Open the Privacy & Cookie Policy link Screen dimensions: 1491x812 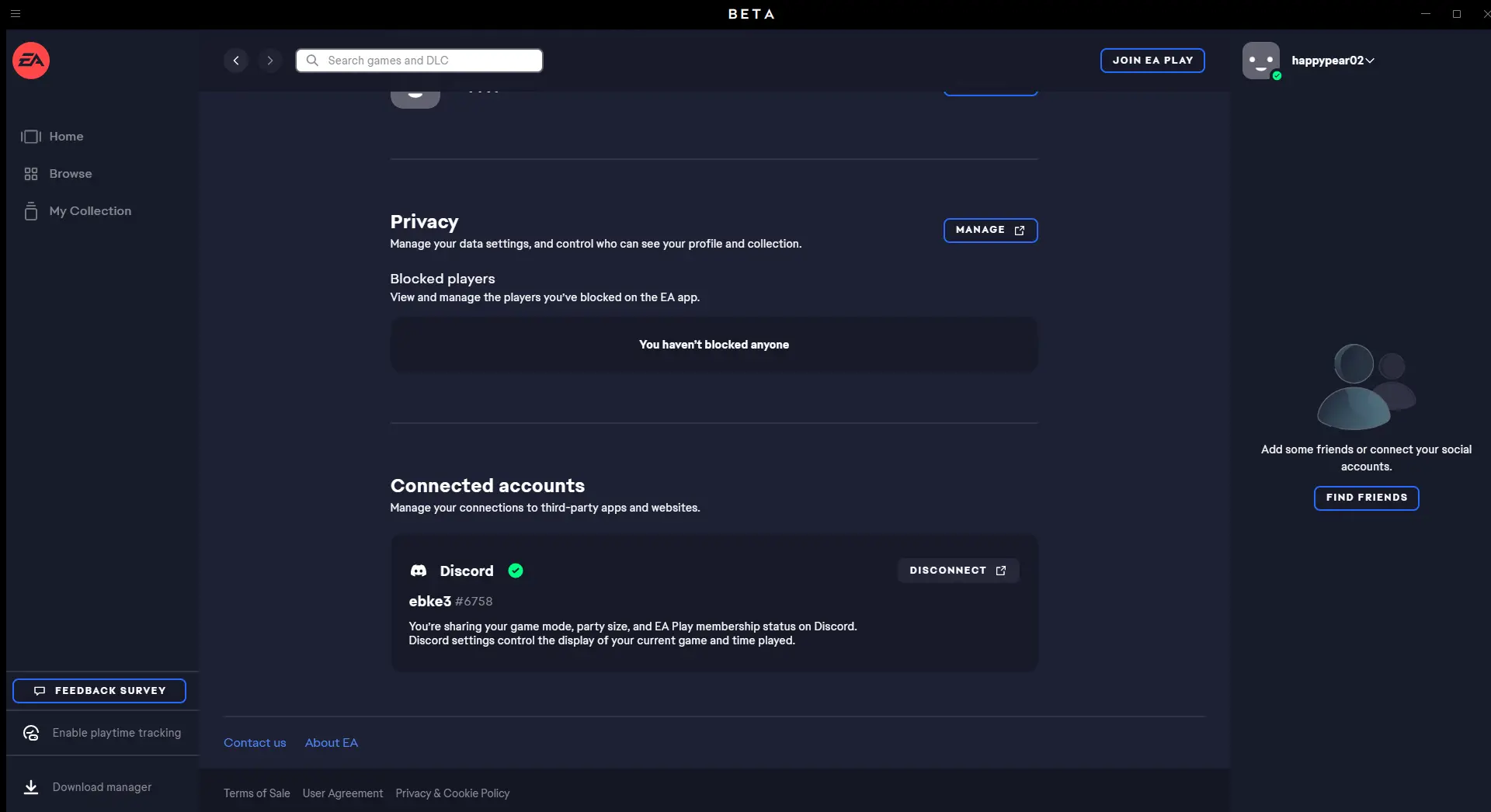click(x=453, y=793)
